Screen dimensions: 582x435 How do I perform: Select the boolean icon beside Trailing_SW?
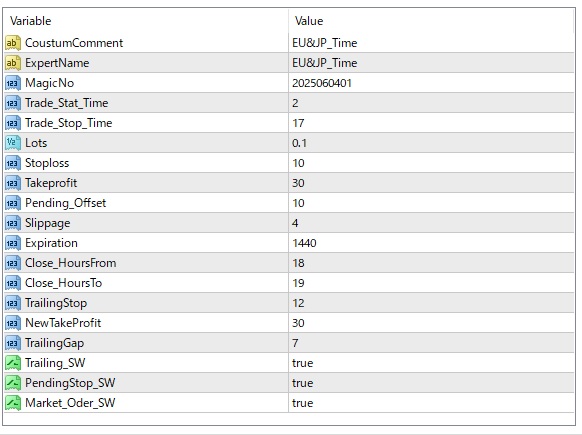point(13,363)
